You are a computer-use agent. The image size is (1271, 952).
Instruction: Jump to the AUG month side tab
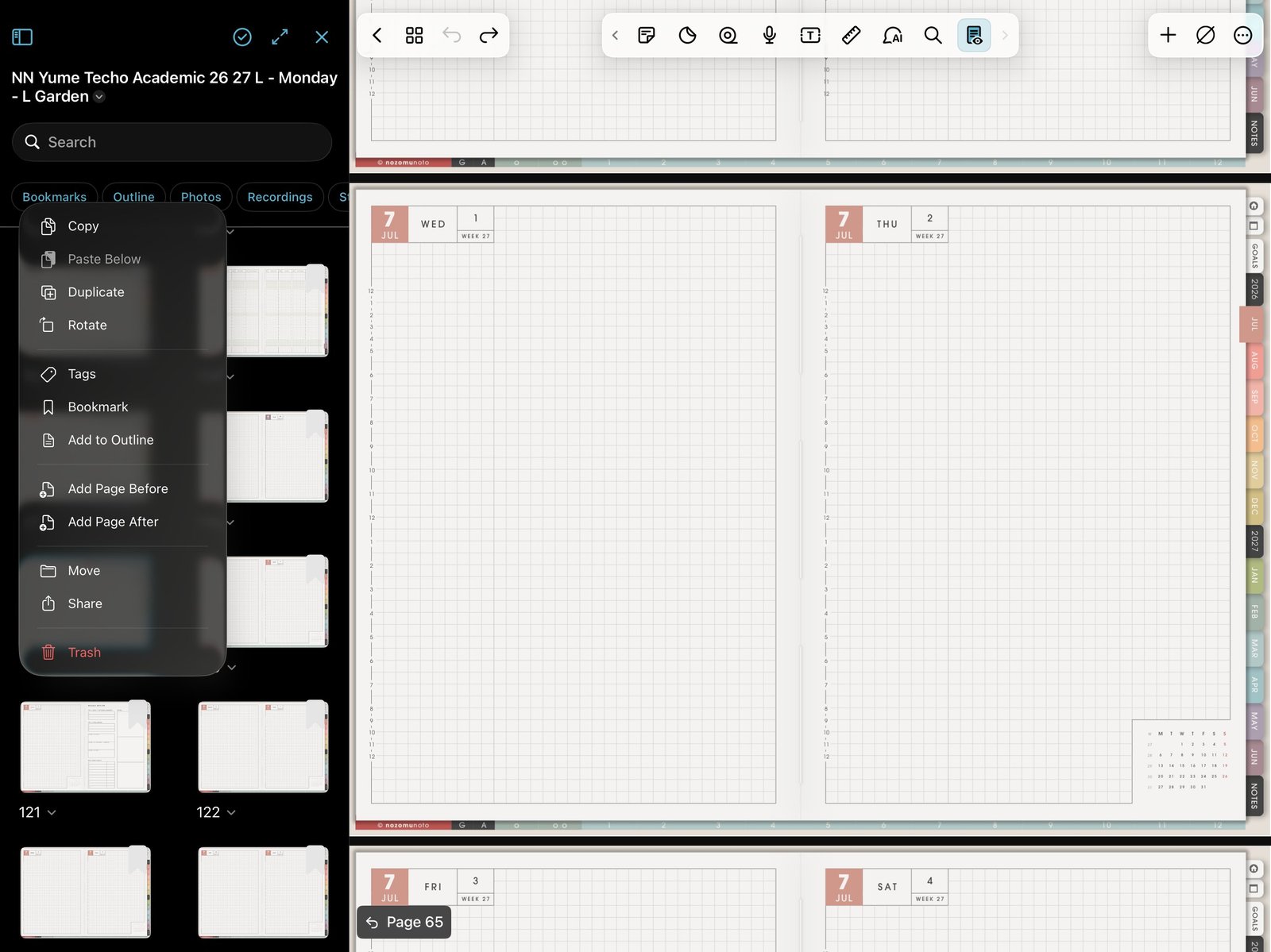1254,360
